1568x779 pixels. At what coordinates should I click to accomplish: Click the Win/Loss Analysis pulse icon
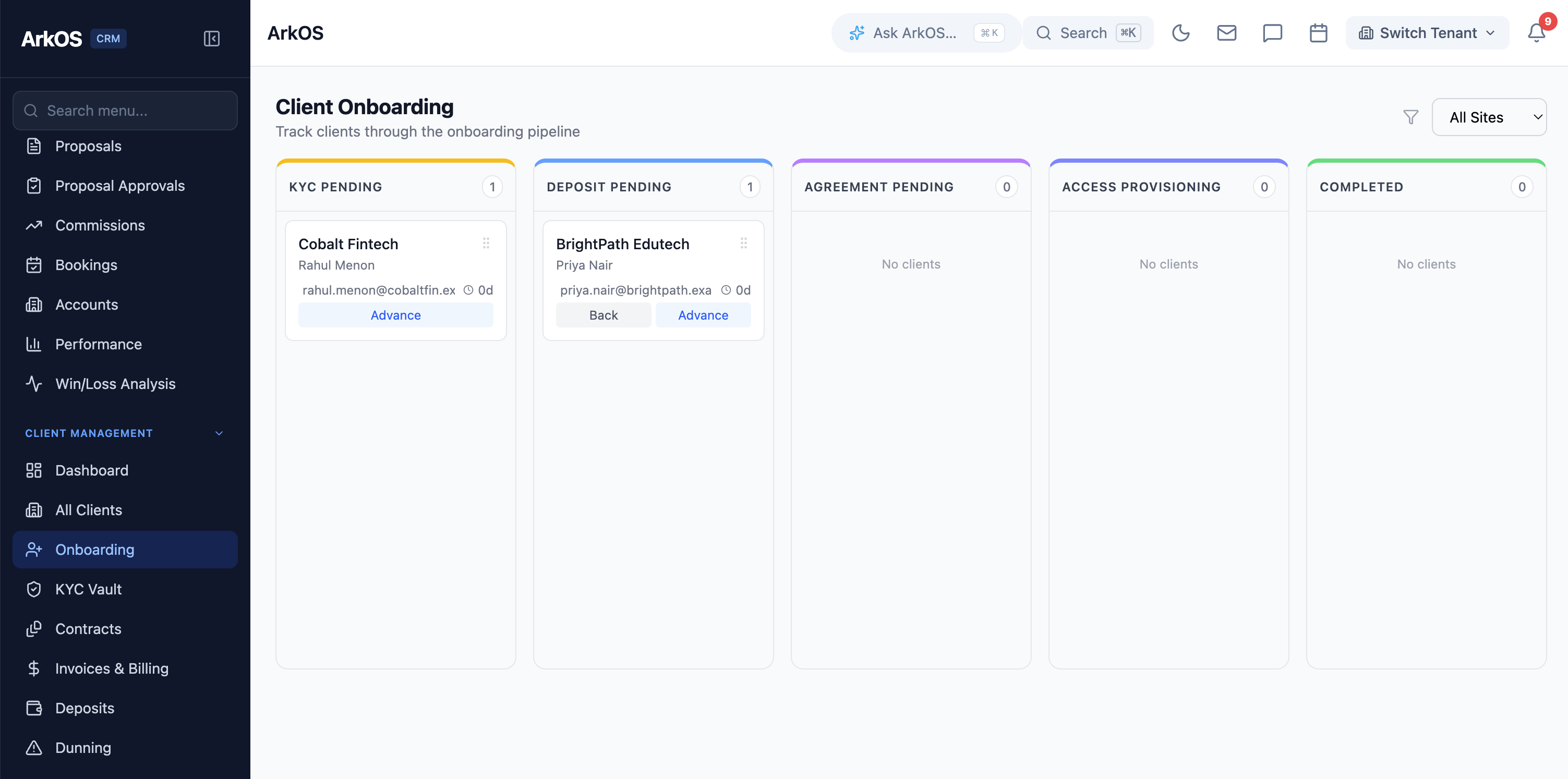pyautogui.click(x=34, y=383)
